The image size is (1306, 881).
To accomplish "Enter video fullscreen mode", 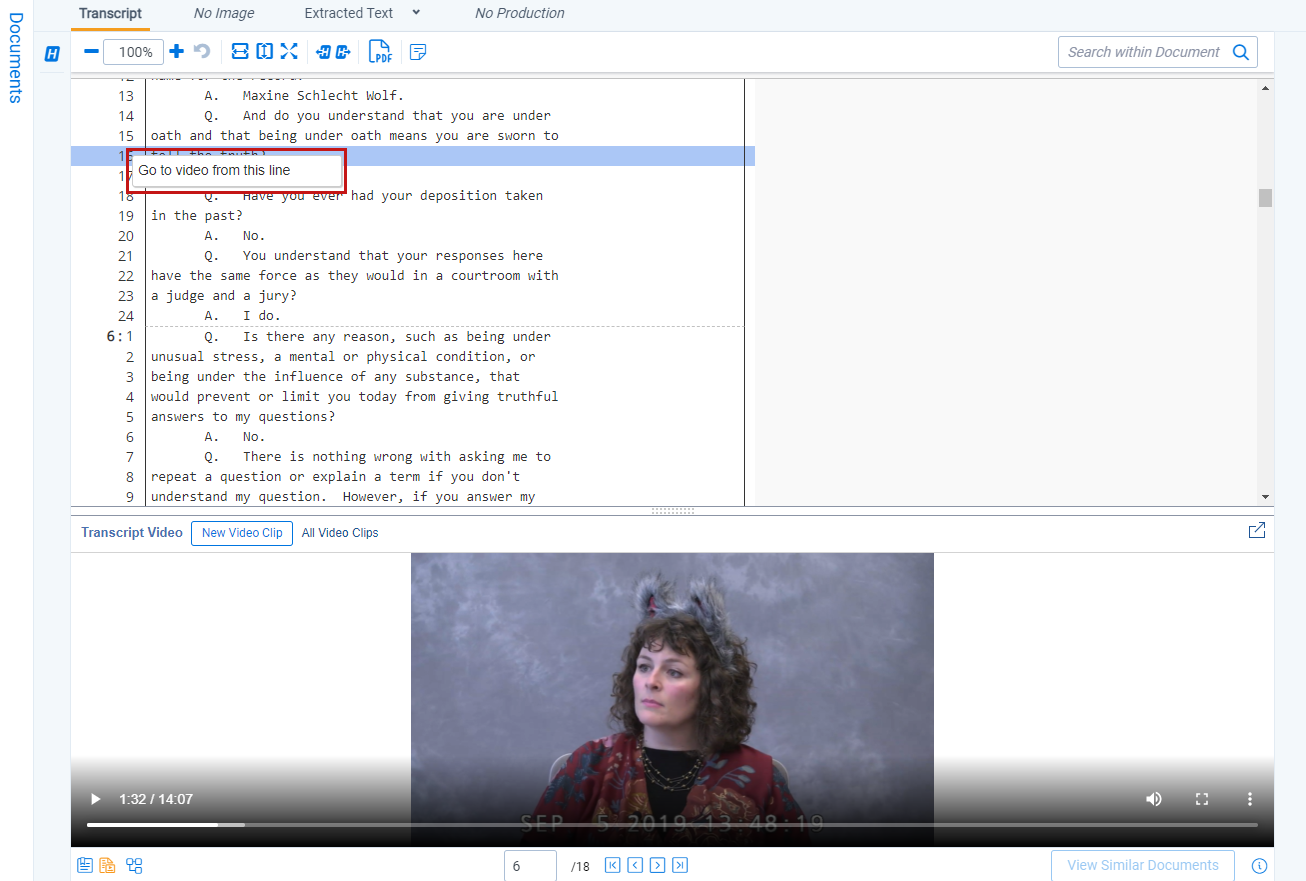I will (1202, 799).
